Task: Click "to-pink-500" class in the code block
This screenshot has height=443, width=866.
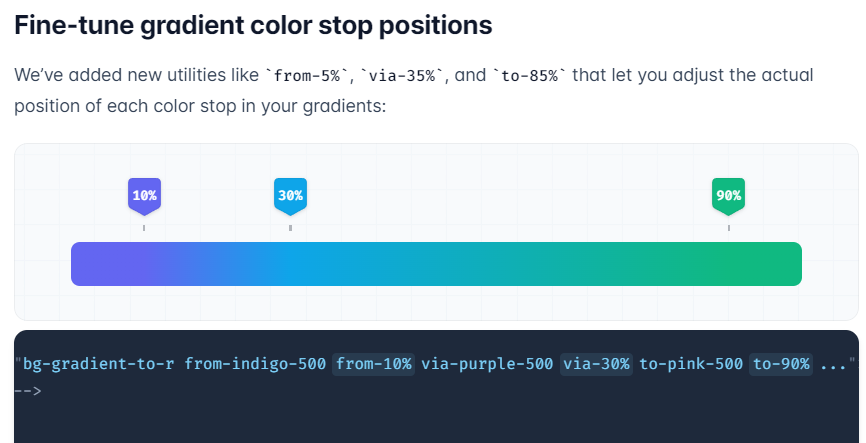Action: 690,364
